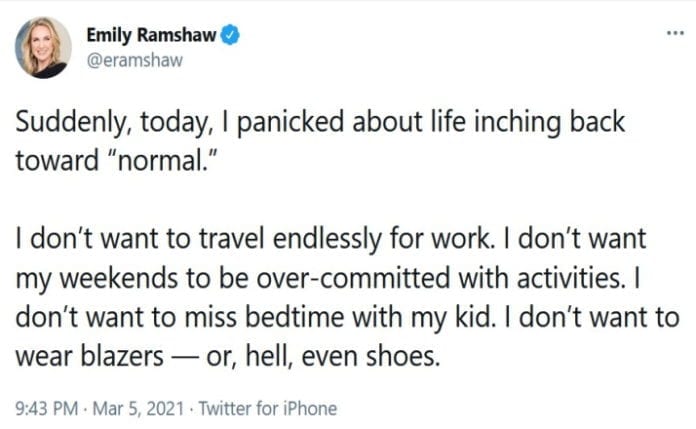Viewport: 696px width, 429px height.
Task: Open Emily Ramshaw's profile photo
Action: click(x=43, y=47)
